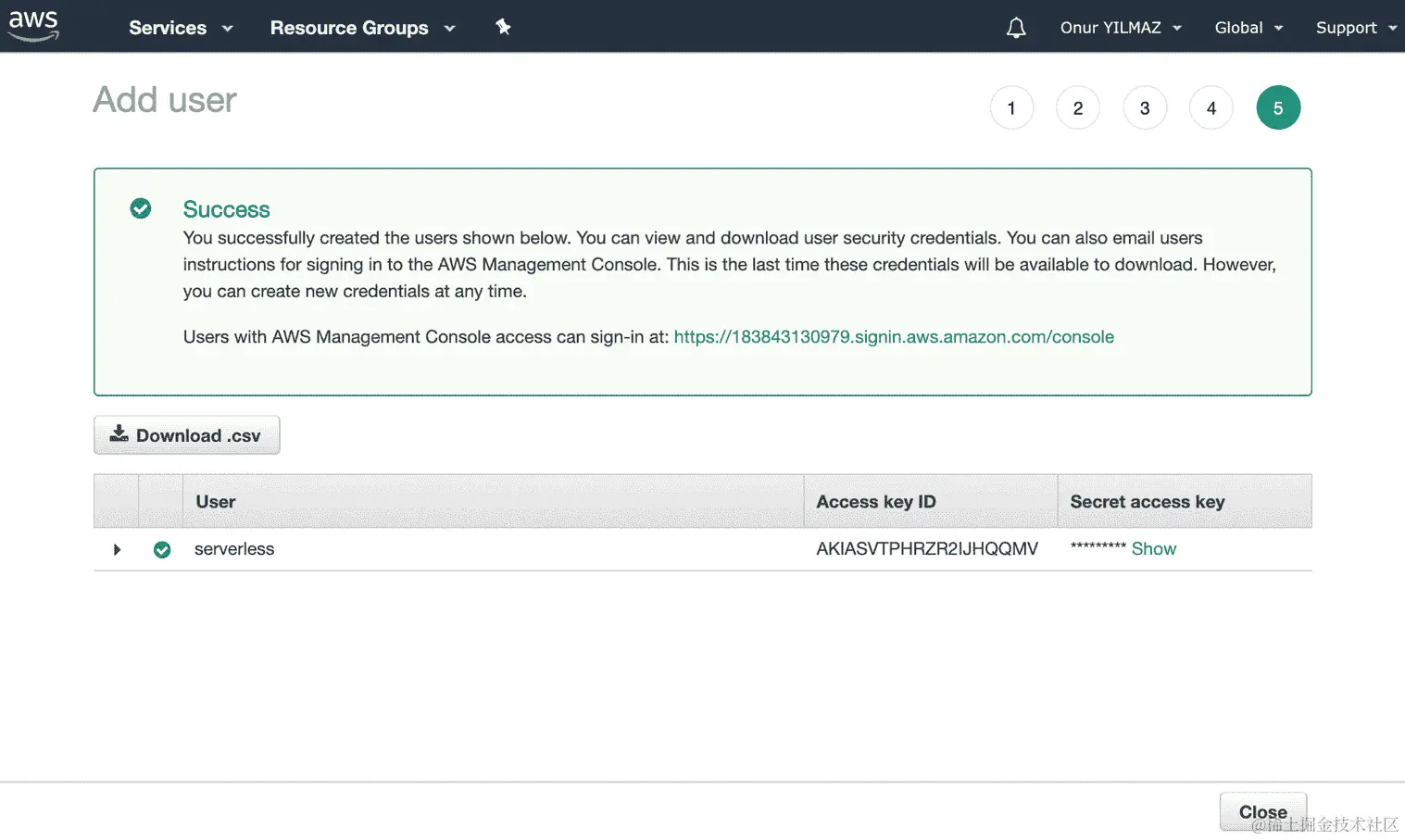Viewport: 1405px width, 840px height.
Task: Download the credentials CSV file
Action: click(186, 434)
